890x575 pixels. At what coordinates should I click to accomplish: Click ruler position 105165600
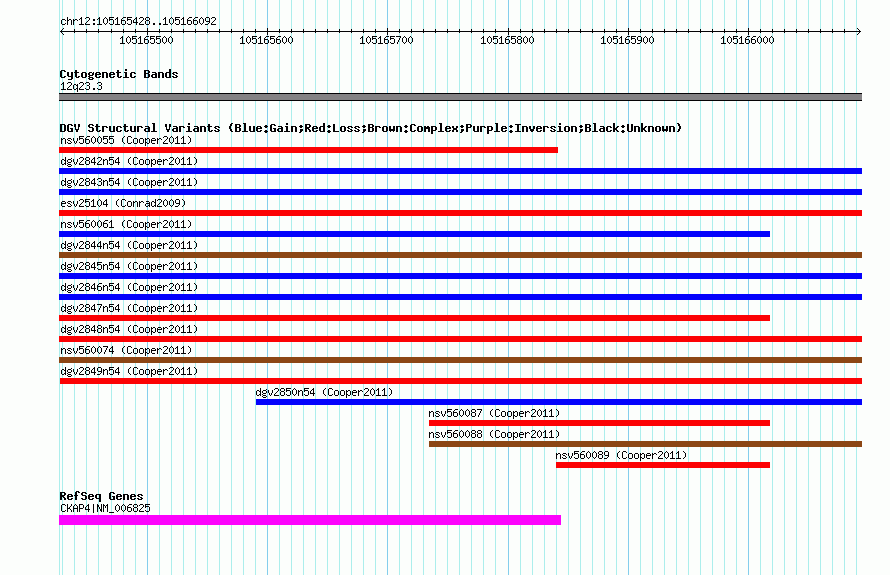(x=266, y=40)
